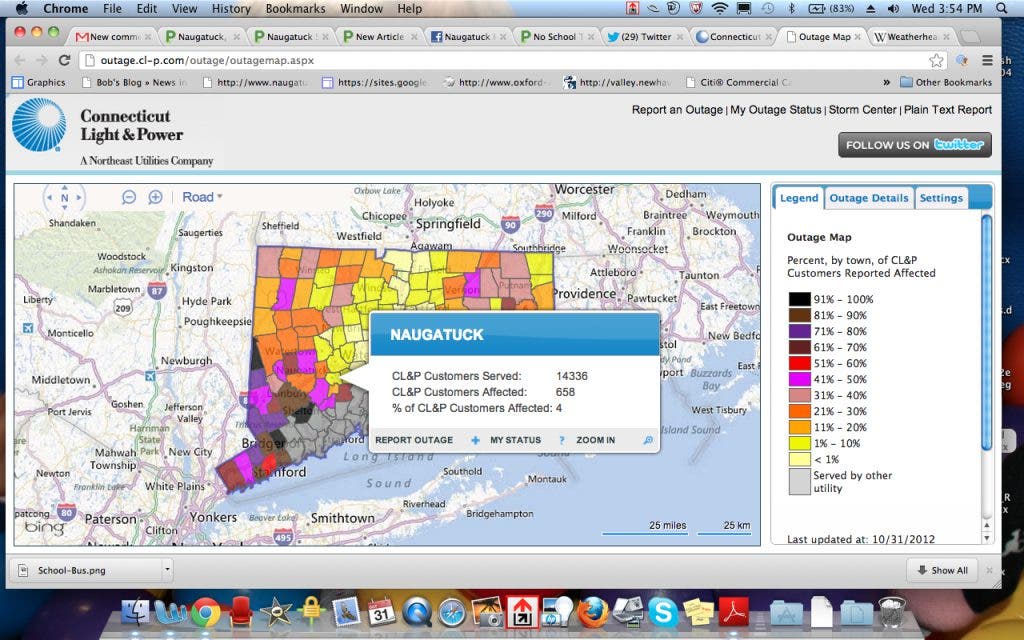Click the map zoom out (minus) icon
Screen dimensions: 1024x640
129,197
